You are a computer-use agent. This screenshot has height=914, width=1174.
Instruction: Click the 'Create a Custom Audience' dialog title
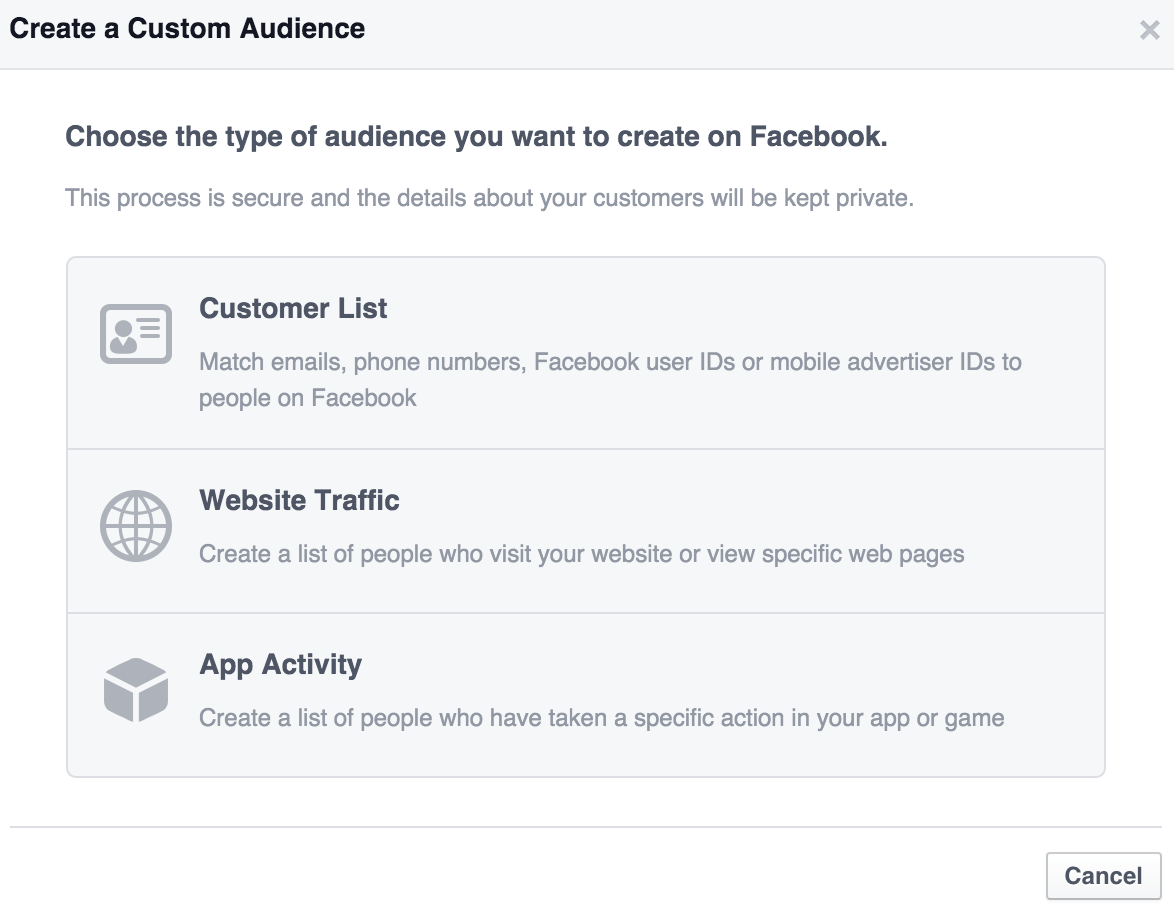coord(187,28)
